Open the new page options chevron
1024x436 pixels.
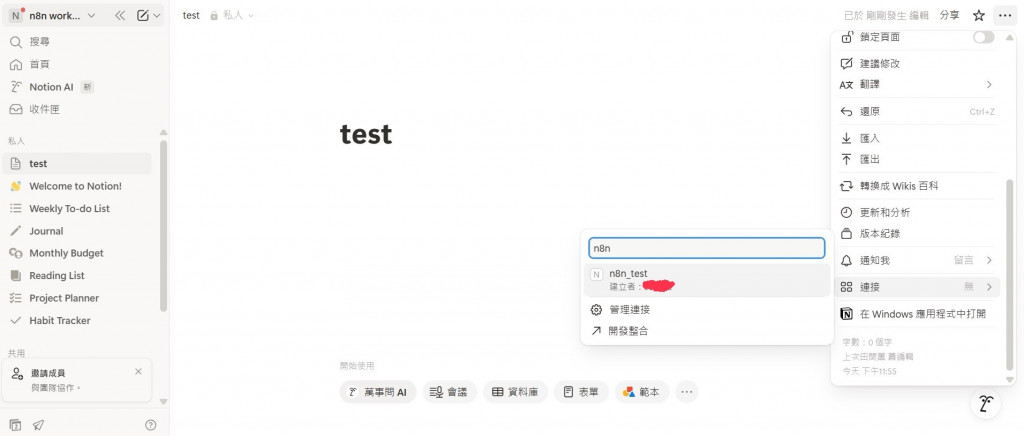pos(157,16)
